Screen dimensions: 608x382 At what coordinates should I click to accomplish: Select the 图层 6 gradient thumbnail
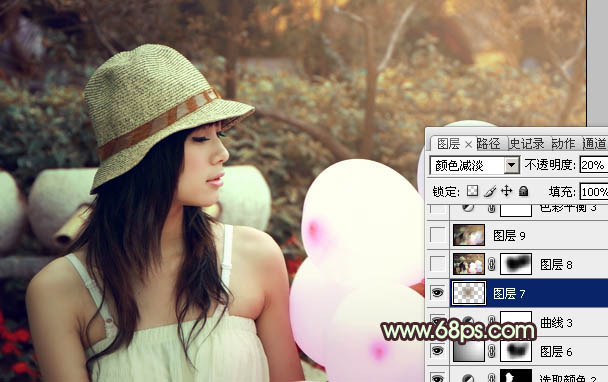(x=469, y=351)
